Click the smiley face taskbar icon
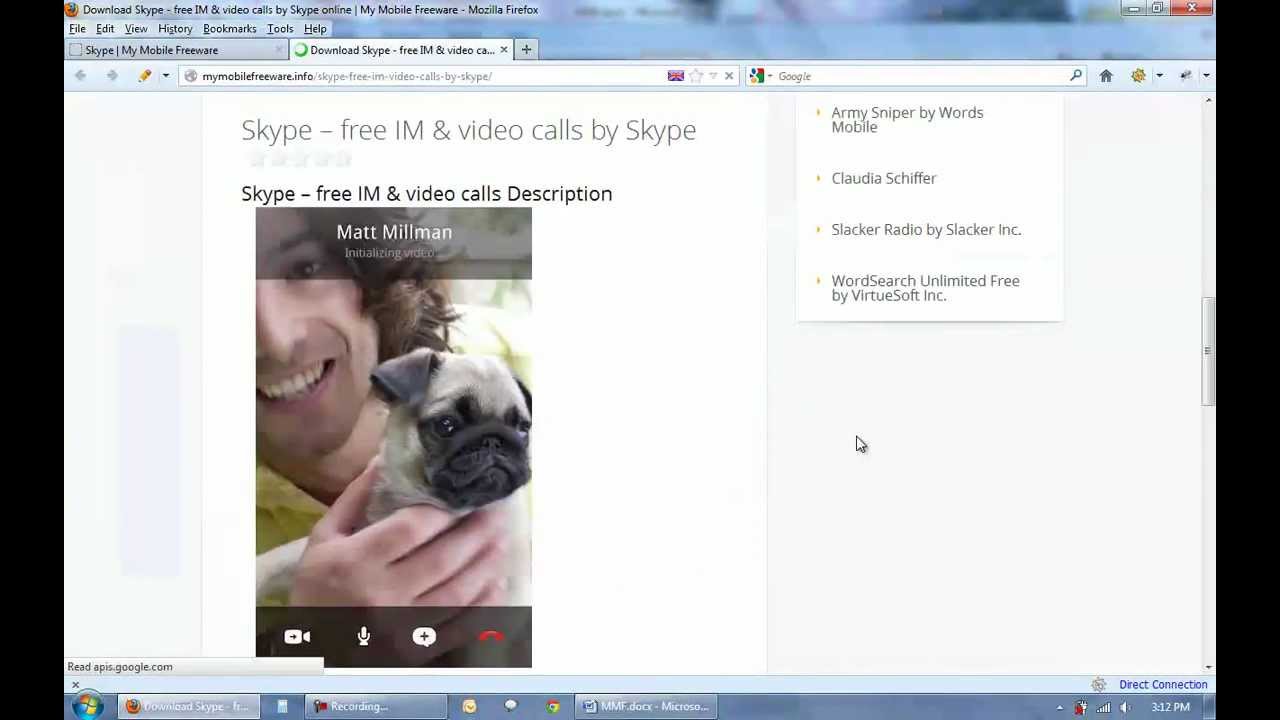The width and height of the screenshot is (1280, 720). click(x=469, y=707)
